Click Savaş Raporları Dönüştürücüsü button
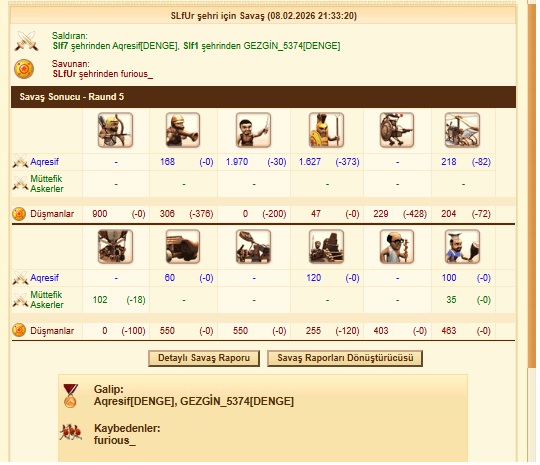This screenshot has height=465, width=540. coord(345,358)
